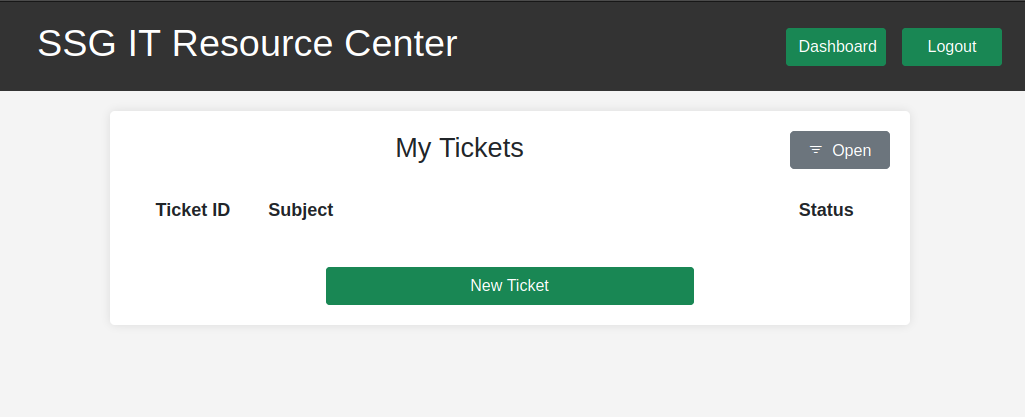
Task: Select the Ticket ID column header
Action: pyautogui.click(x=193, y=210)
